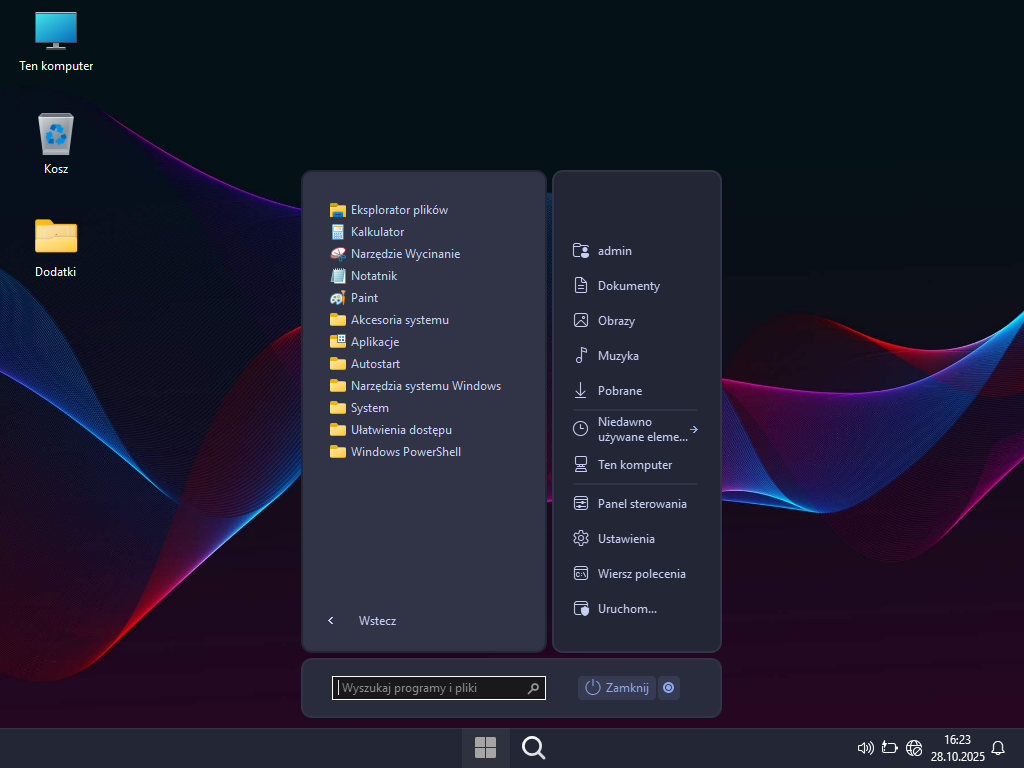Image resolution: width=1024 pixels, height=768 pixels.
Task: Start the Paint application
Action: coord(364,298)
